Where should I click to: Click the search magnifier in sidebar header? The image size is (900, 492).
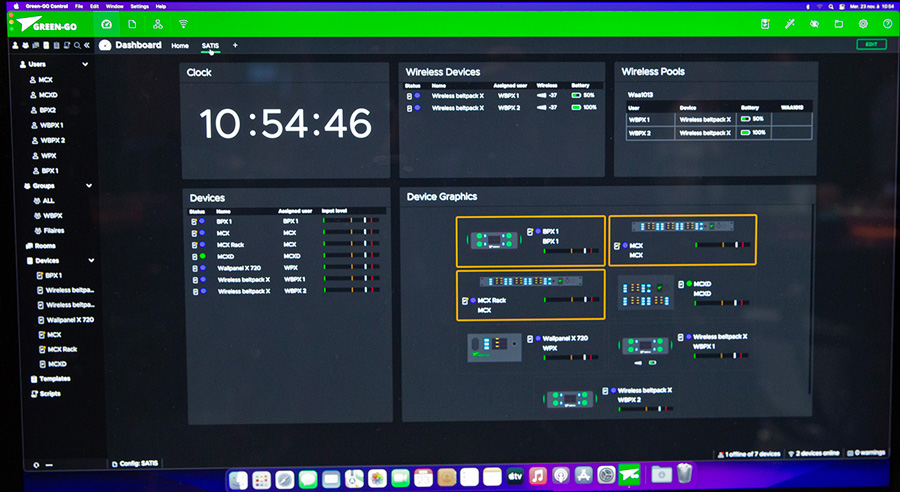(77, 45)
